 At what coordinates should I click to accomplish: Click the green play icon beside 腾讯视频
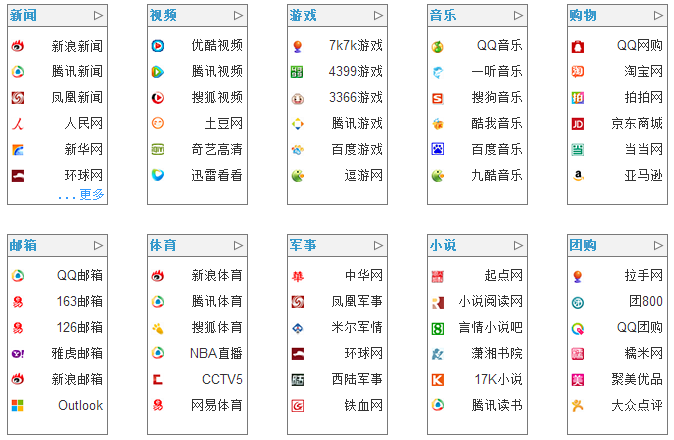tap(158, 72)
